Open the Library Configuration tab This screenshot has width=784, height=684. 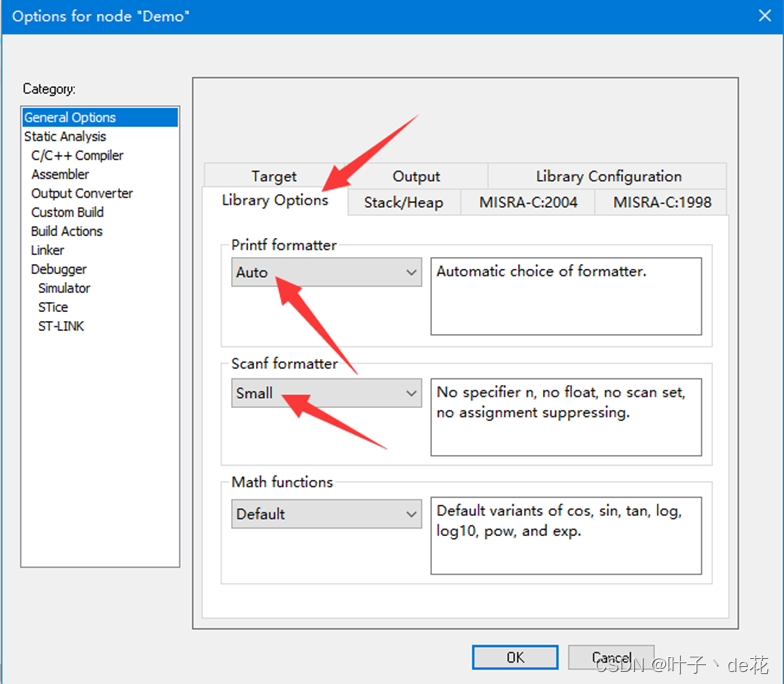608,176
